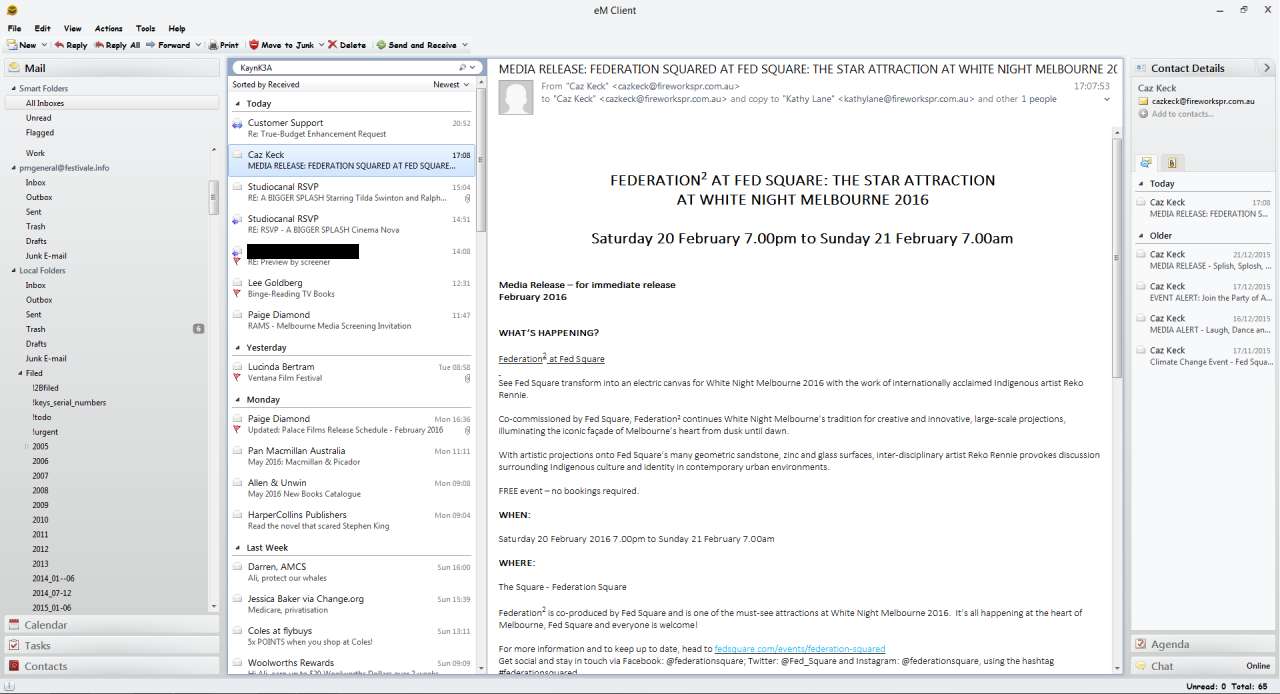Open the Move to Junk dropdown arrow
1280x694 pixels.
(x=320, y=45)
